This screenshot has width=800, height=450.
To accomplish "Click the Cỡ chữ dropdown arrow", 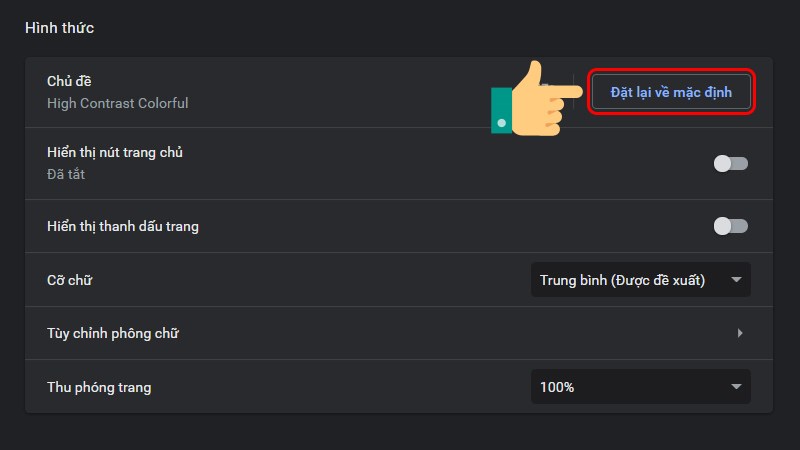I will [x=737, y=280].
